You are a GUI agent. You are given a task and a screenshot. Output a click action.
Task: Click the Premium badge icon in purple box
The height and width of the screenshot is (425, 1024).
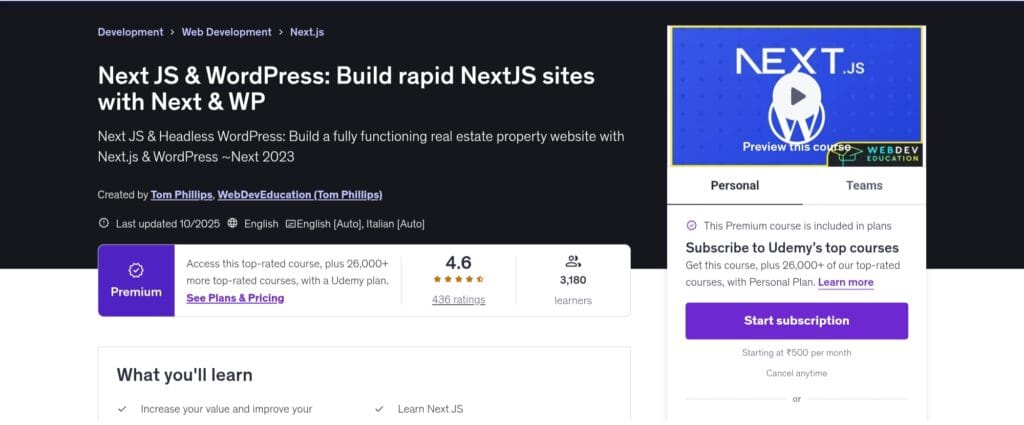pyautogui.click(x=136, y=270)
